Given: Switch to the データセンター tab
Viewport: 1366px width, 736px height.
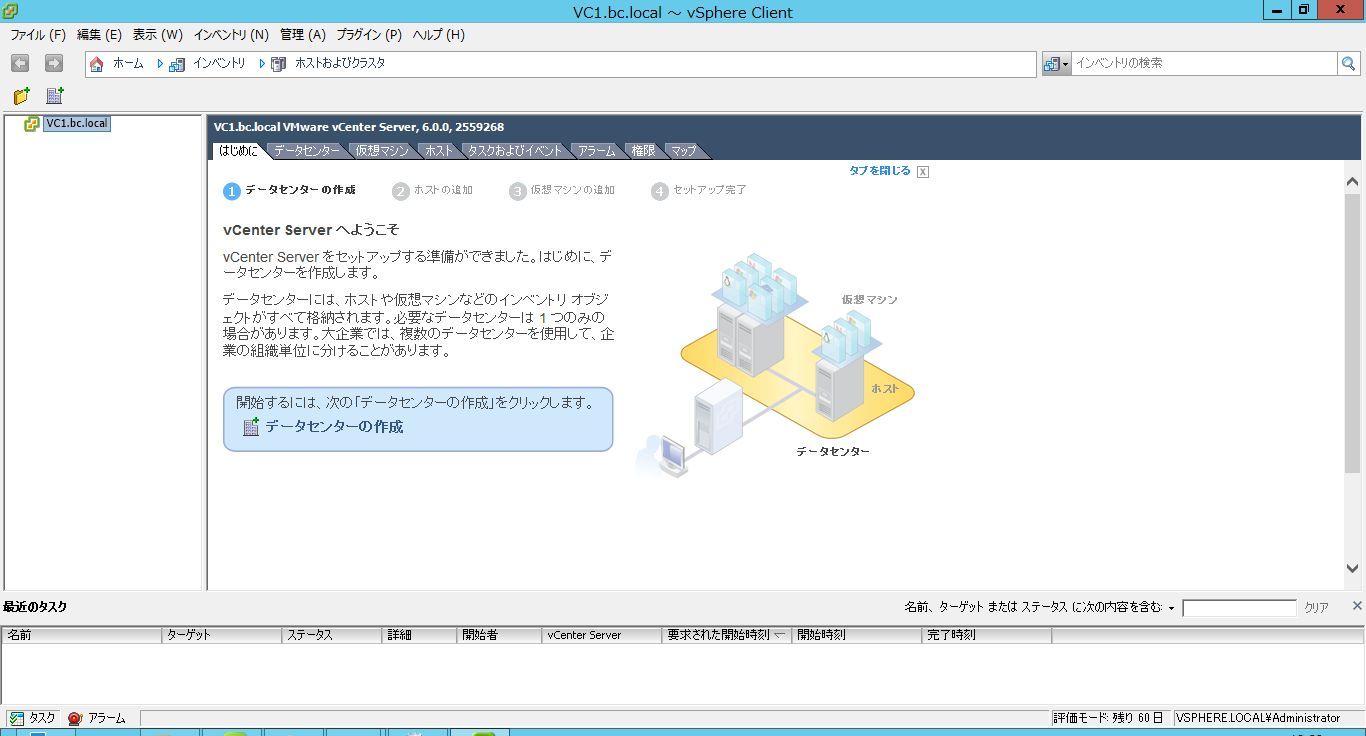Looking at the screenshot, I should 306,151.
